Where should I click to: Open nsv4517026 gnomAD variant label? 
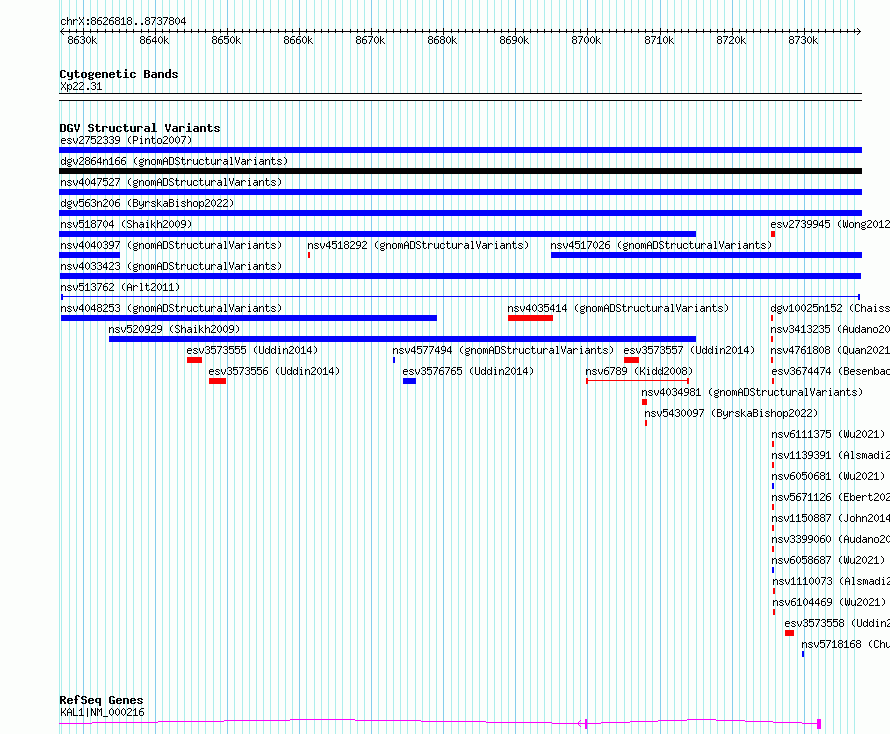point(661,245)
